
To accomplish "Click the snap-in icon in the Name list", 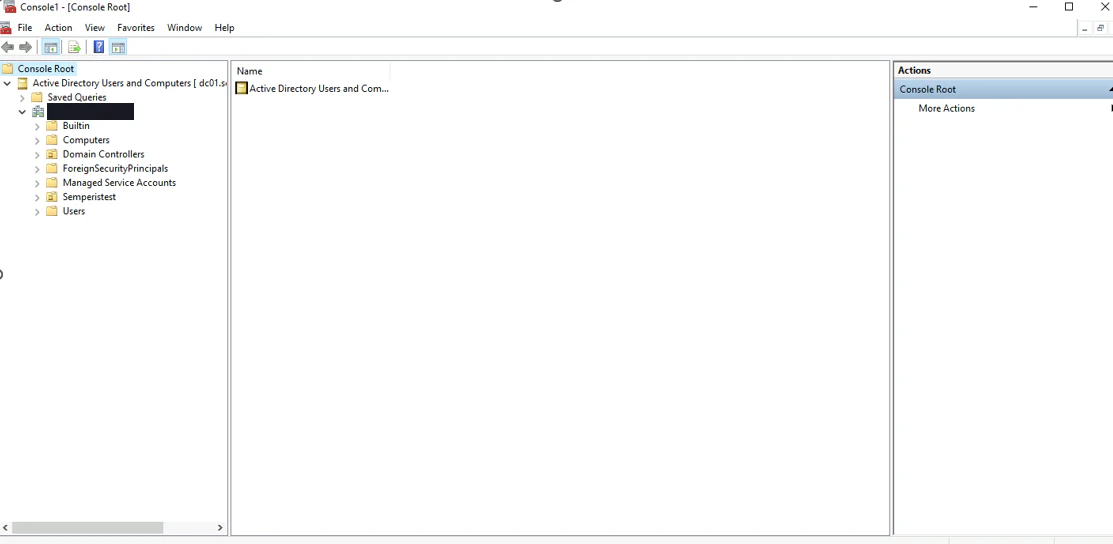I will tap(241, 89).
